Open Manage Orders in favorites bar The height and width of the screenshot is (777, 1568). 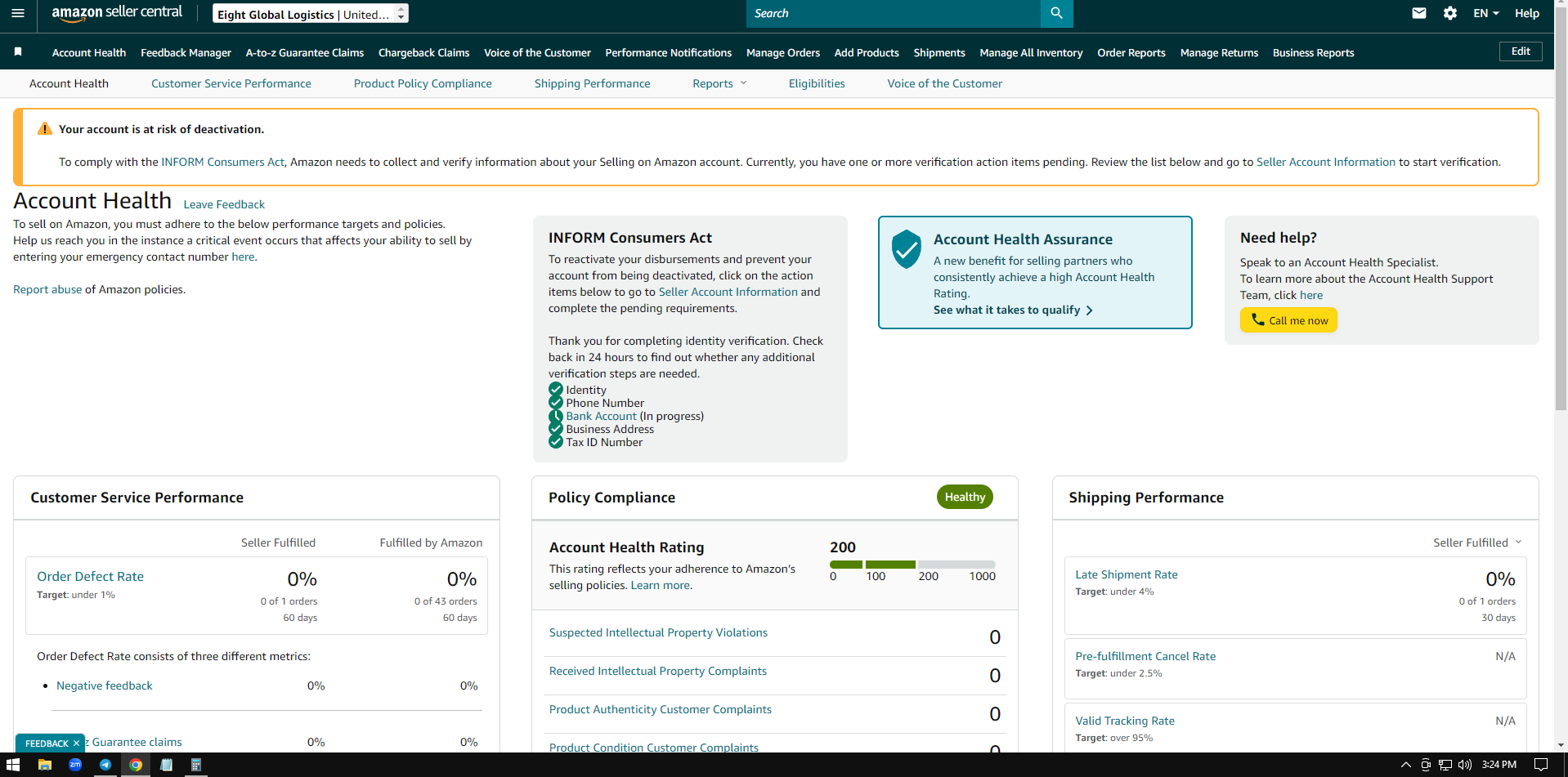tap(783, 52)
